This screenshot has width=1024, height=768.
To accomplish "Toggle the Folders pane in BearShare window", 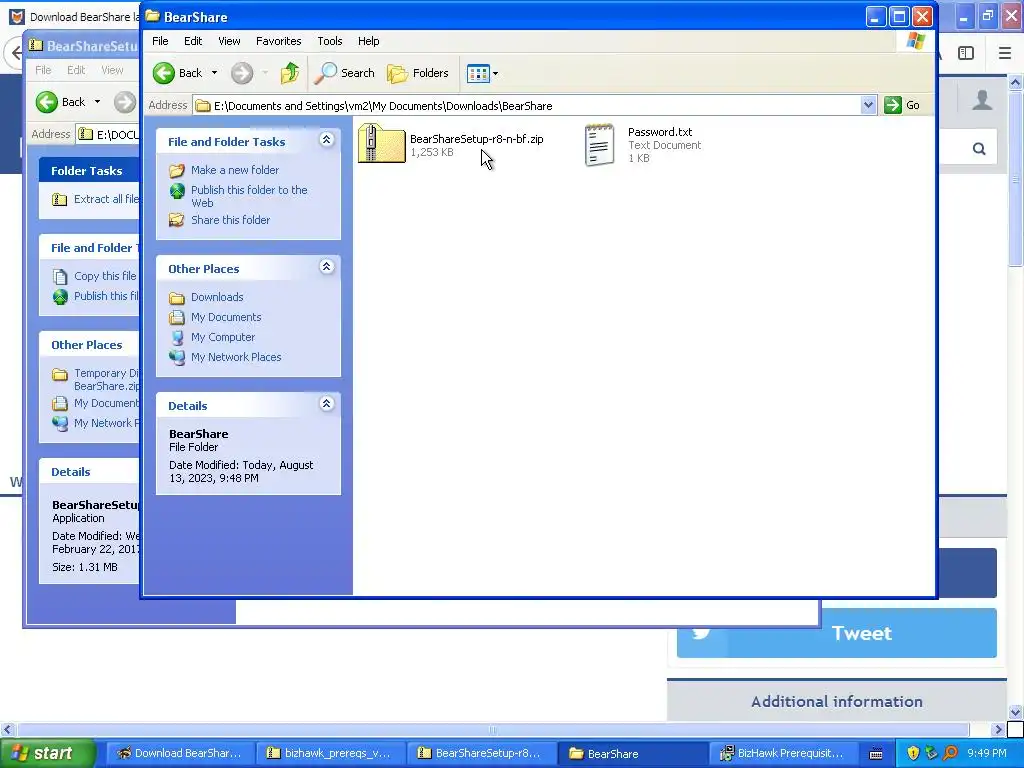I will click(417, 73).
